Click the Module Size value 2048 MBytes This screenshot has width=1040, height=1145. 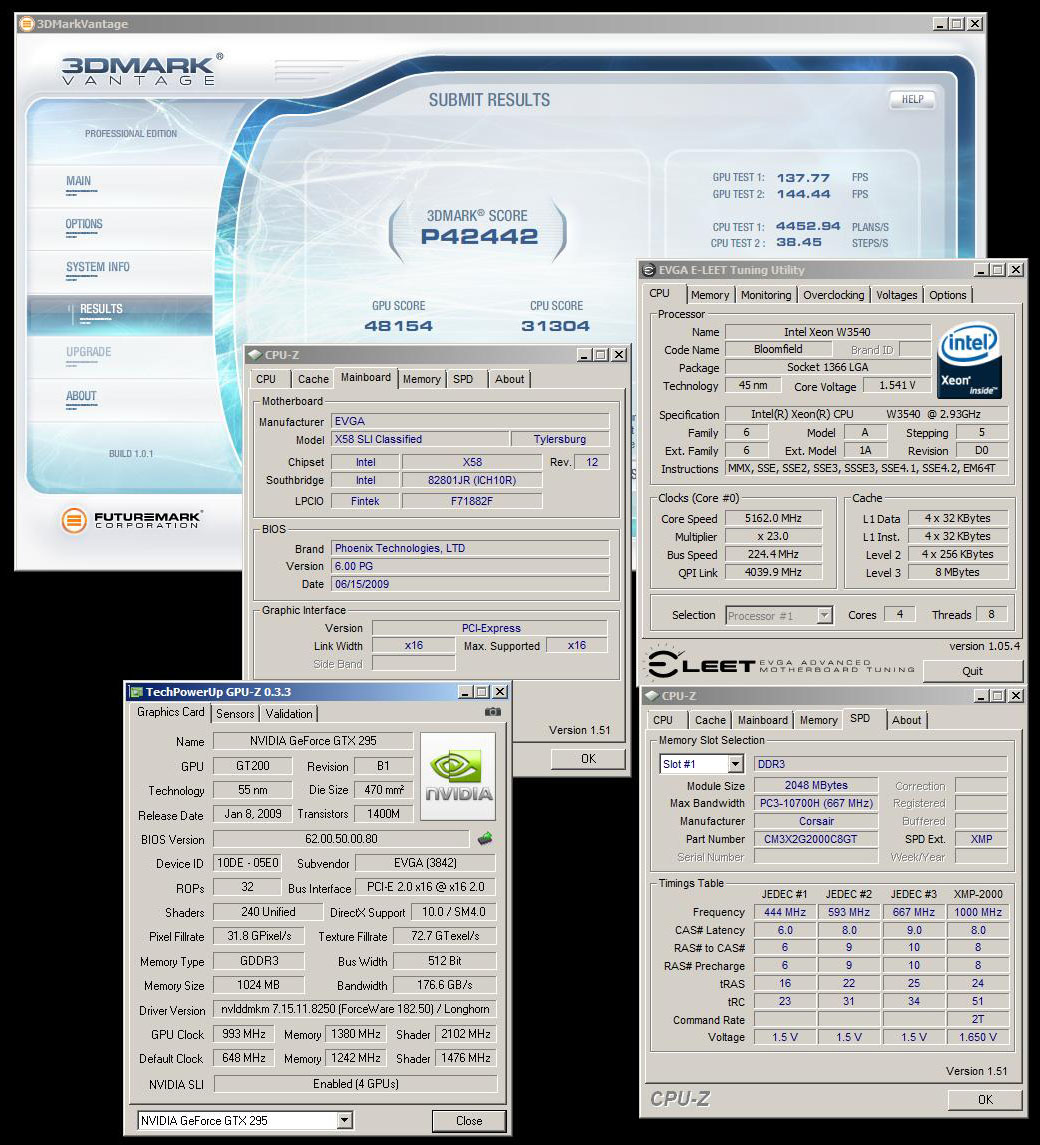816,786
